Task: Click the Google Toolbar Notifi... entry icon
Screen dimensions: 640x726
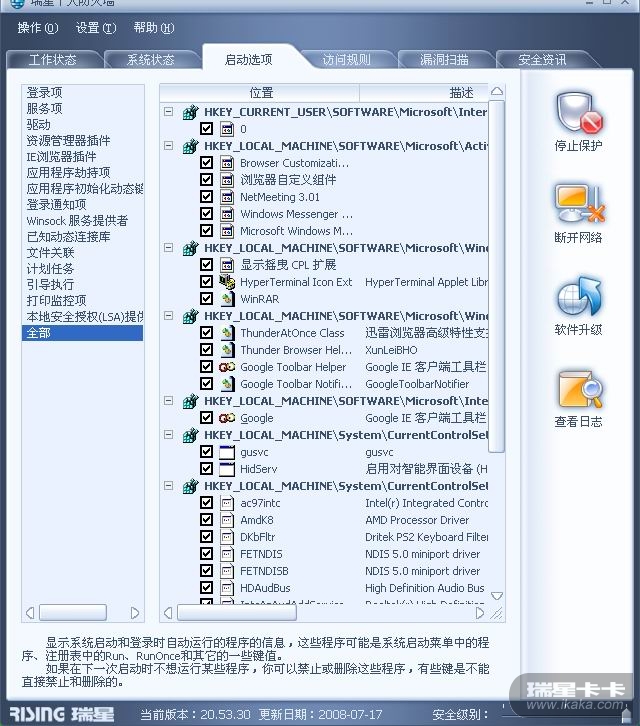Action: point(227,384)
